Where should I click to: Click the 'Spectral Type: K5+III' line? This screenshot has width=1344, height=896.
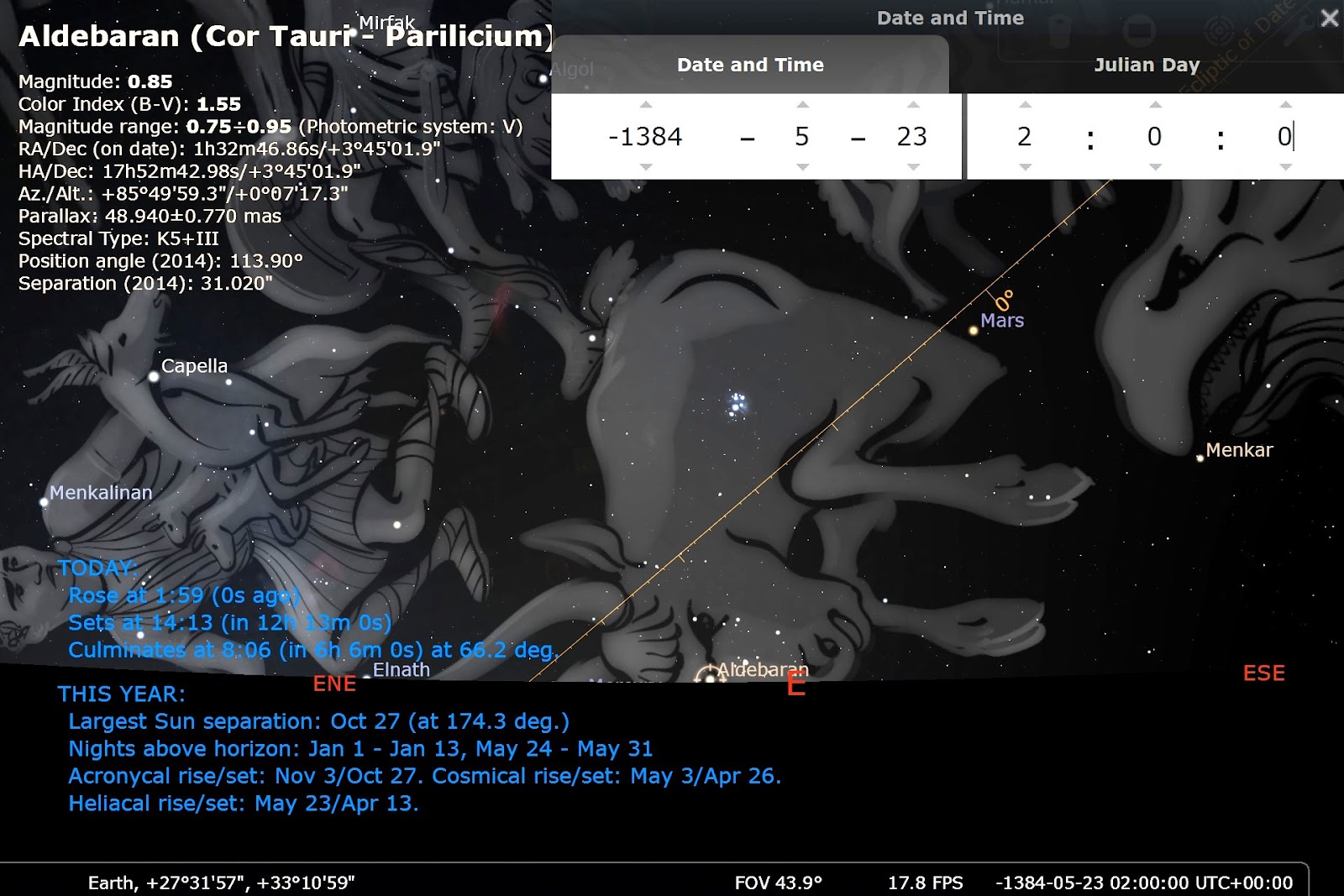[x=118, y=238]
